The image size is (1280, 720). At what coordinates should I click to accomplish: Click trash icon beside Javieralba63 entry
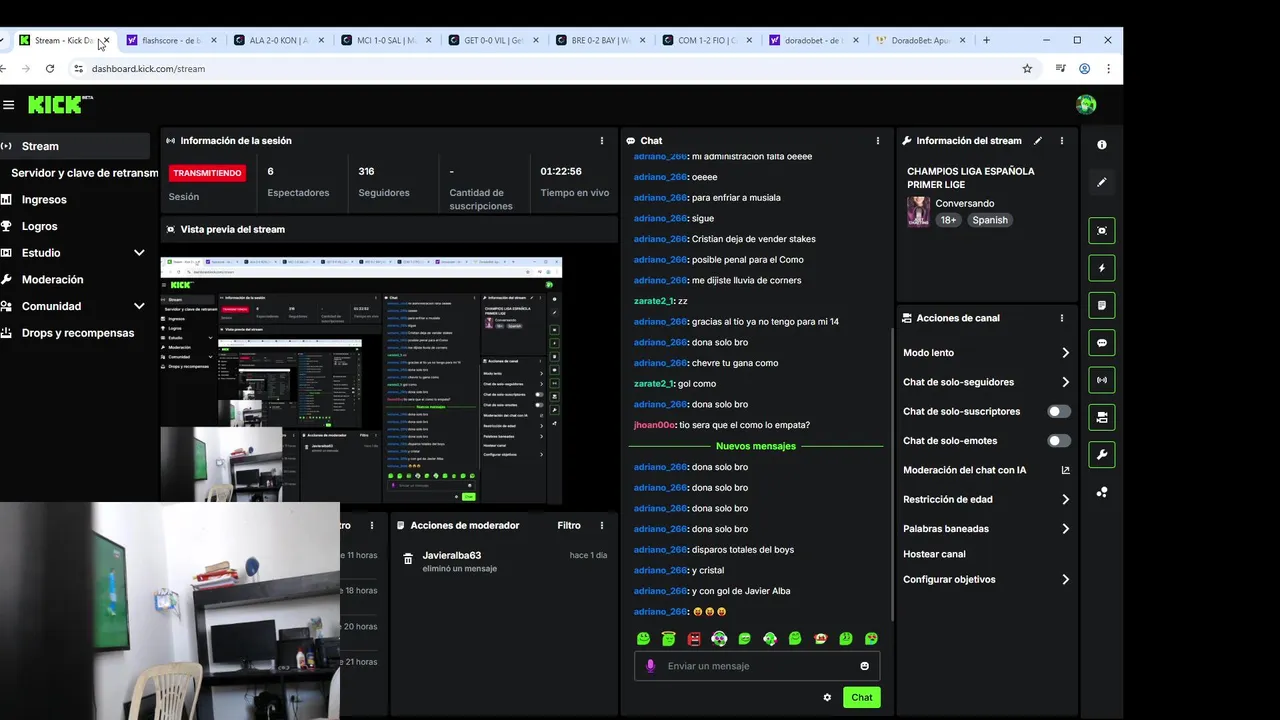tap(408, 559)
